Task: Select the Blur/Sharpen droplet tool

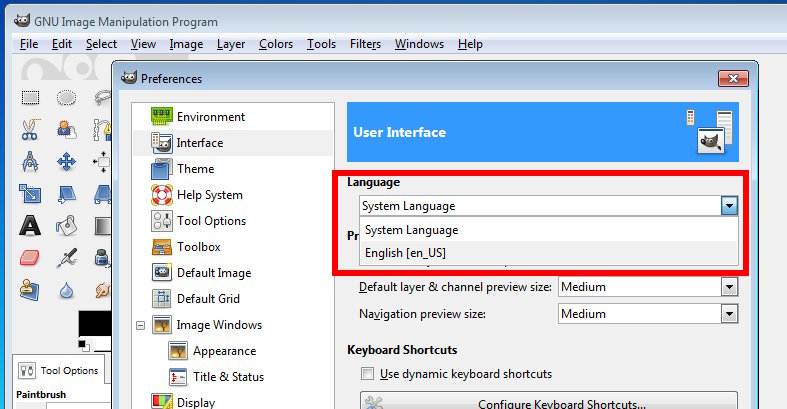Action: click(66, 290)
